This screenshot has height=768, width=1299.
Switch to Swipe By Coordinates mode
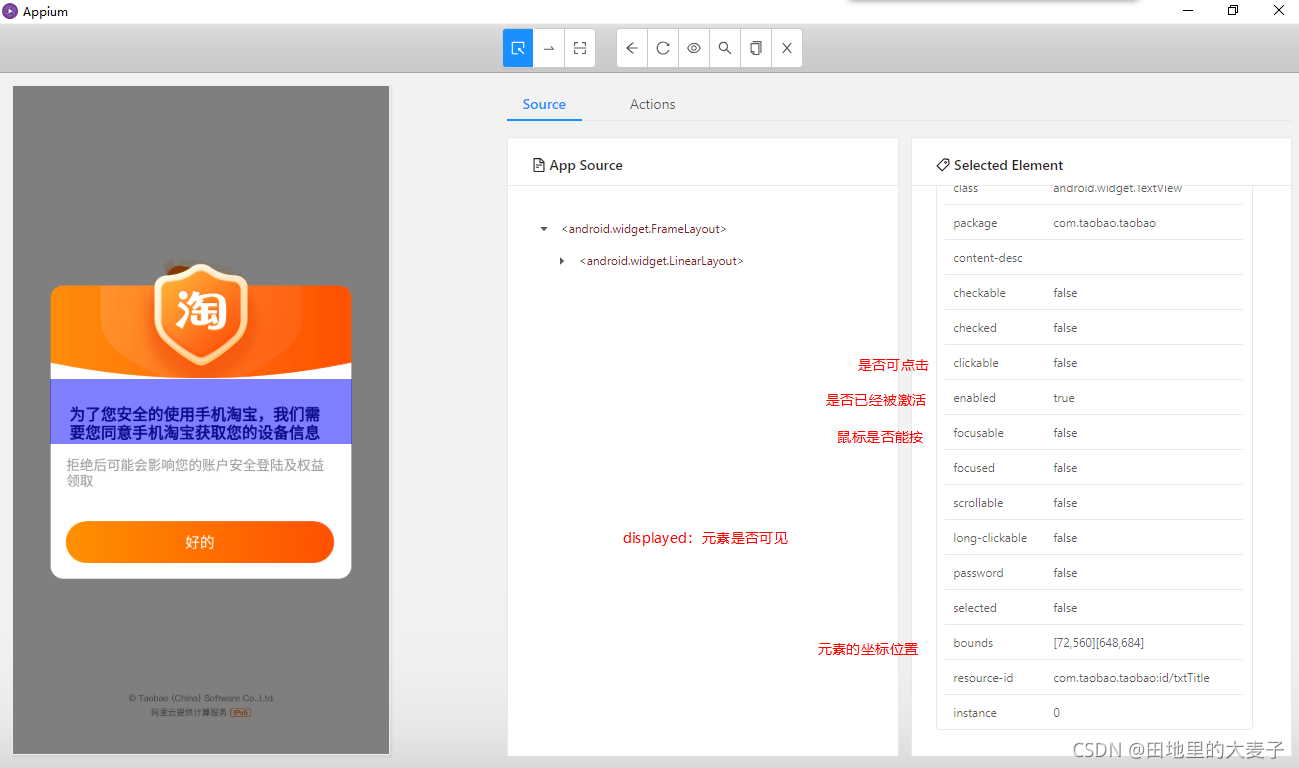(x=549, y=48)
